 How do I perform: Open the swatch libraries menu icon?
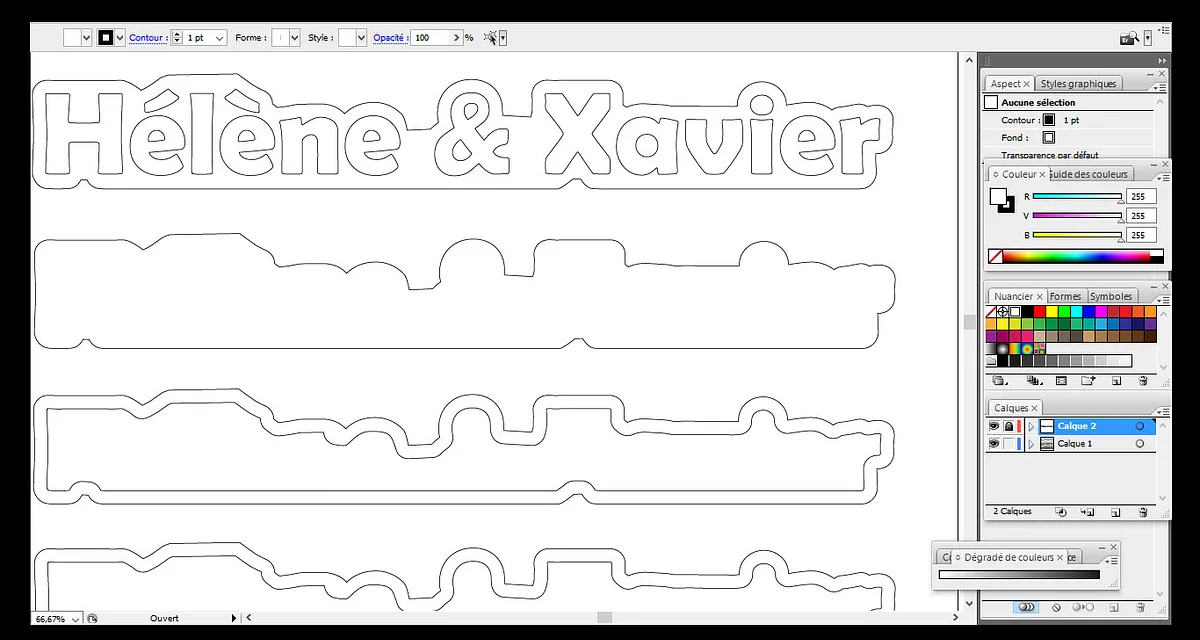[997, 381]
